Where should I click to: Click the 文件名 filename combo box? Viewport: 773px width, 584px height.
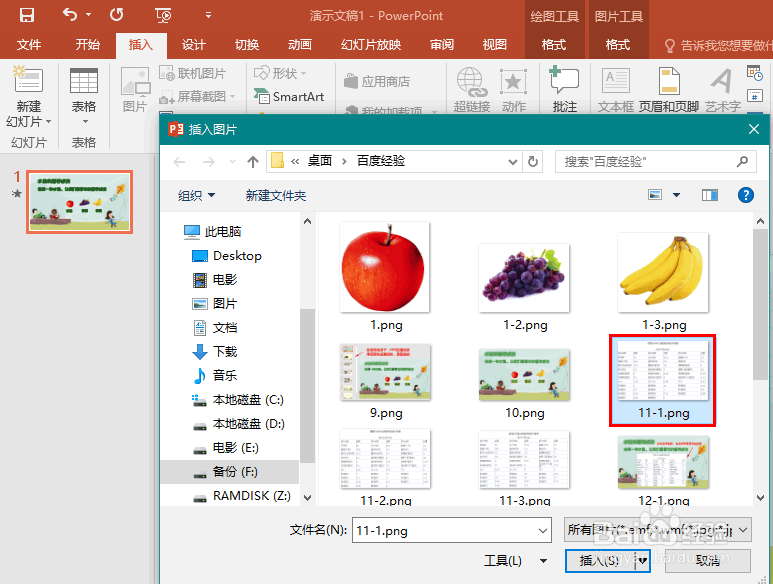coord(452,530)
